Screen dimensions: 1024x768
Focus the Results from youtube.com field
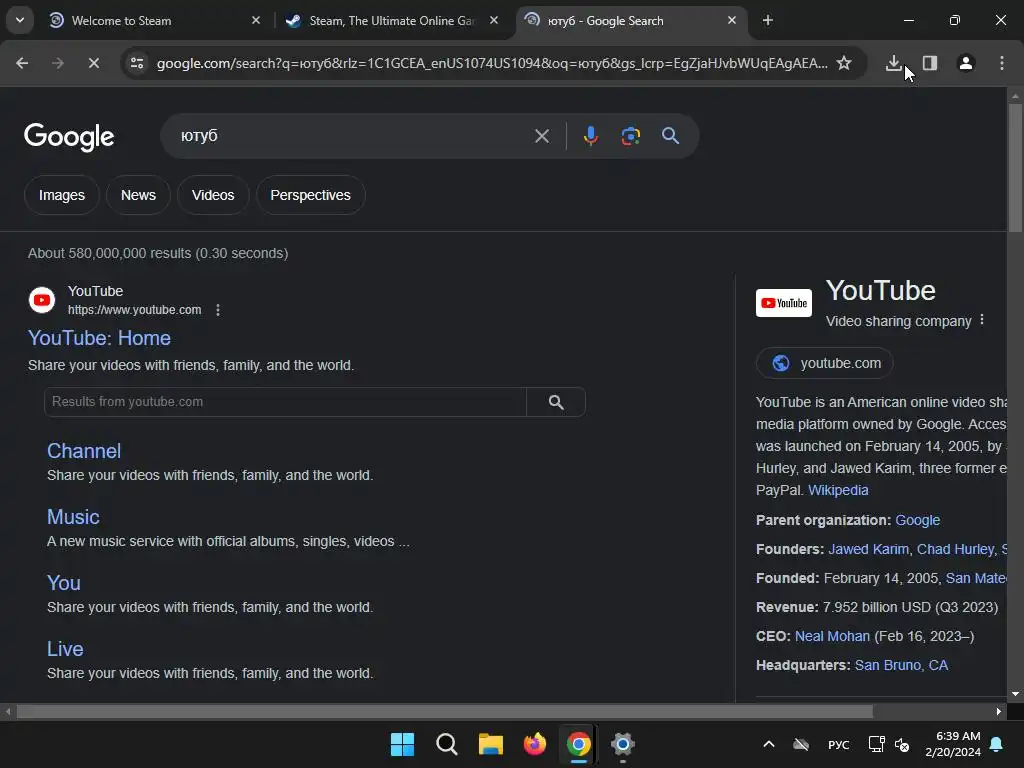[285, 402]
